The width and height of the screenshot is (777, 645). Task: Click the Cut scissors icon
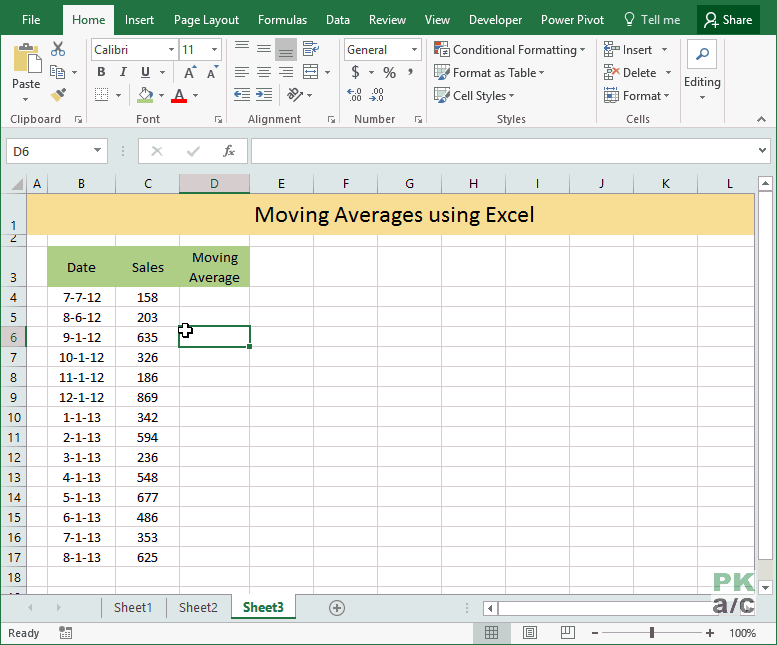click(x=58, y=49)
